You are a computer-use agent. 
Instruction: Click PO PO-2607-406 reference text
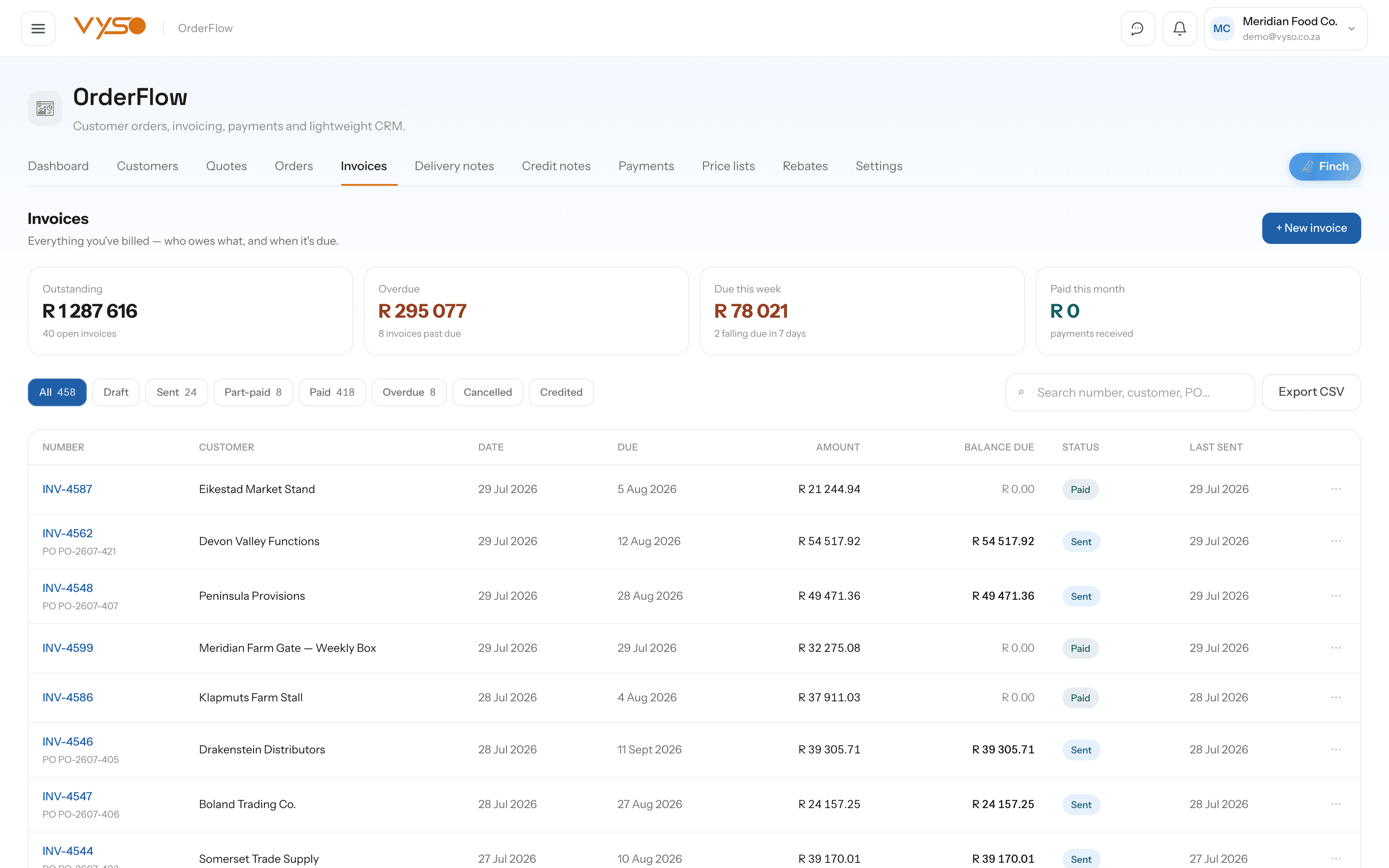(81, 814)
